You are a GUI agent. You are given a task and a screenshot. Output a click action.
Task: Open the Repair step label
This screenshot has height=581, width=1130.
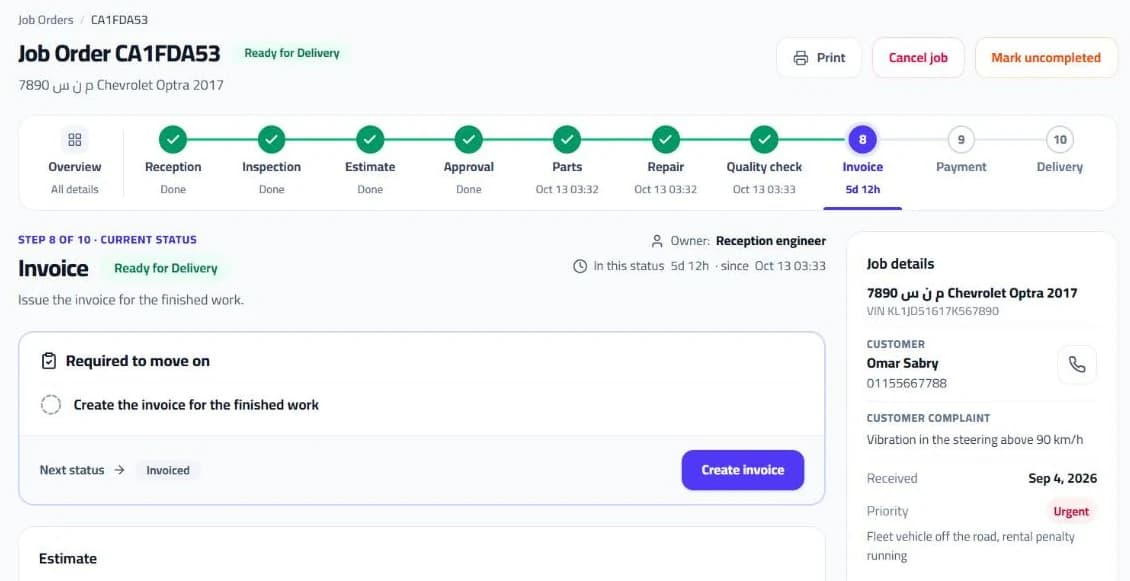coord(666,167)
